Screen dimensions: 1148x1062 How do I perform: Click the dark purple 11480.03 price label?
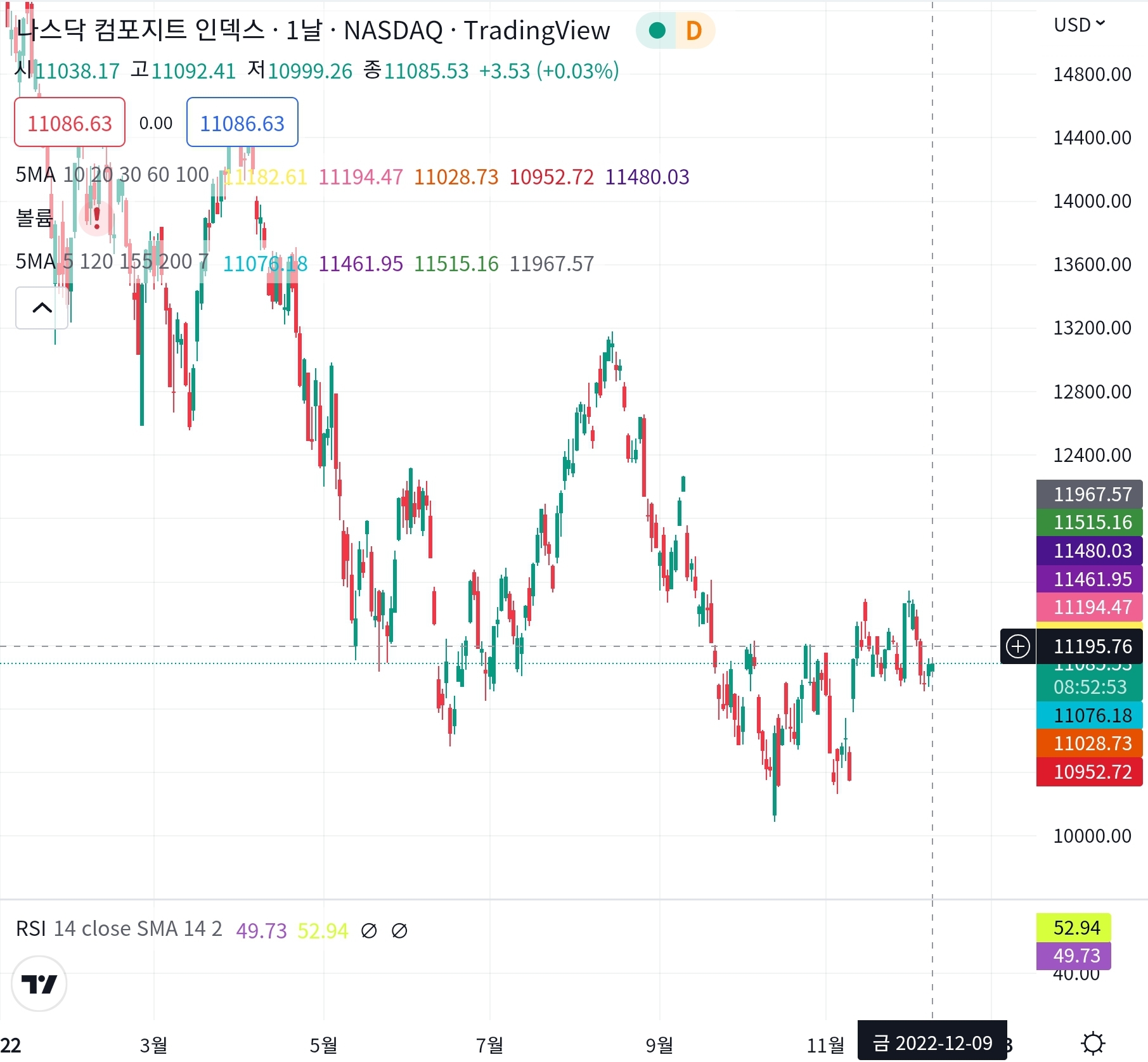(x=1090, y=551)
